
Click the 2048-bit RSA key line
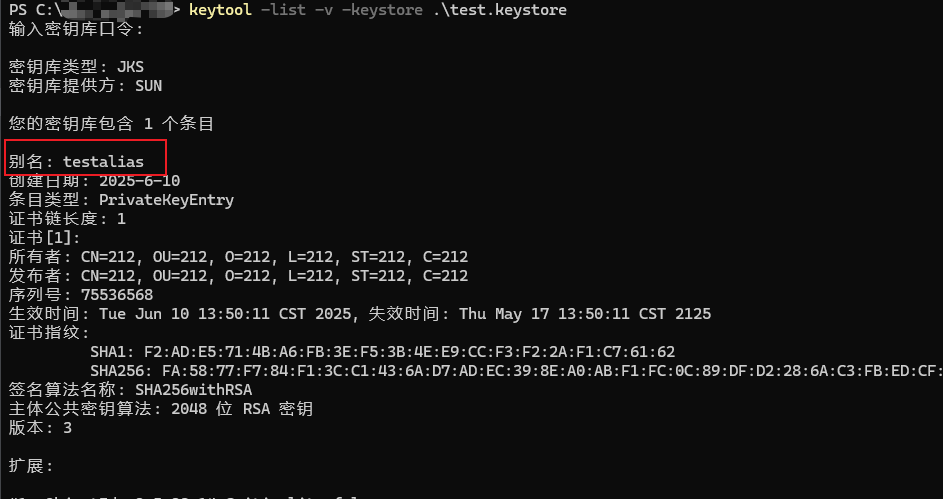click(161, 409)
